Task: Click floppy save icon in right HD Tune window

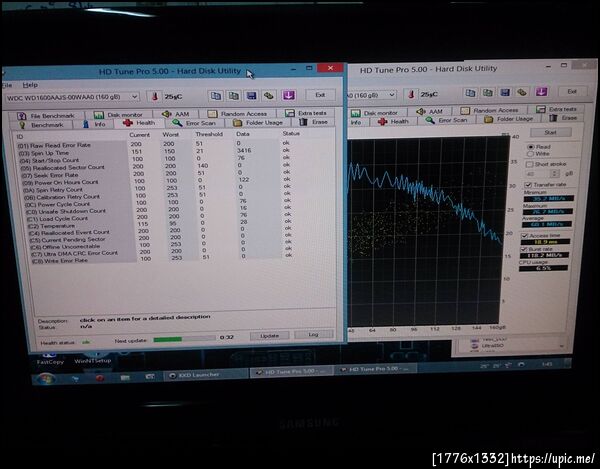Action: pyautogui.click(x=505, y=92)
